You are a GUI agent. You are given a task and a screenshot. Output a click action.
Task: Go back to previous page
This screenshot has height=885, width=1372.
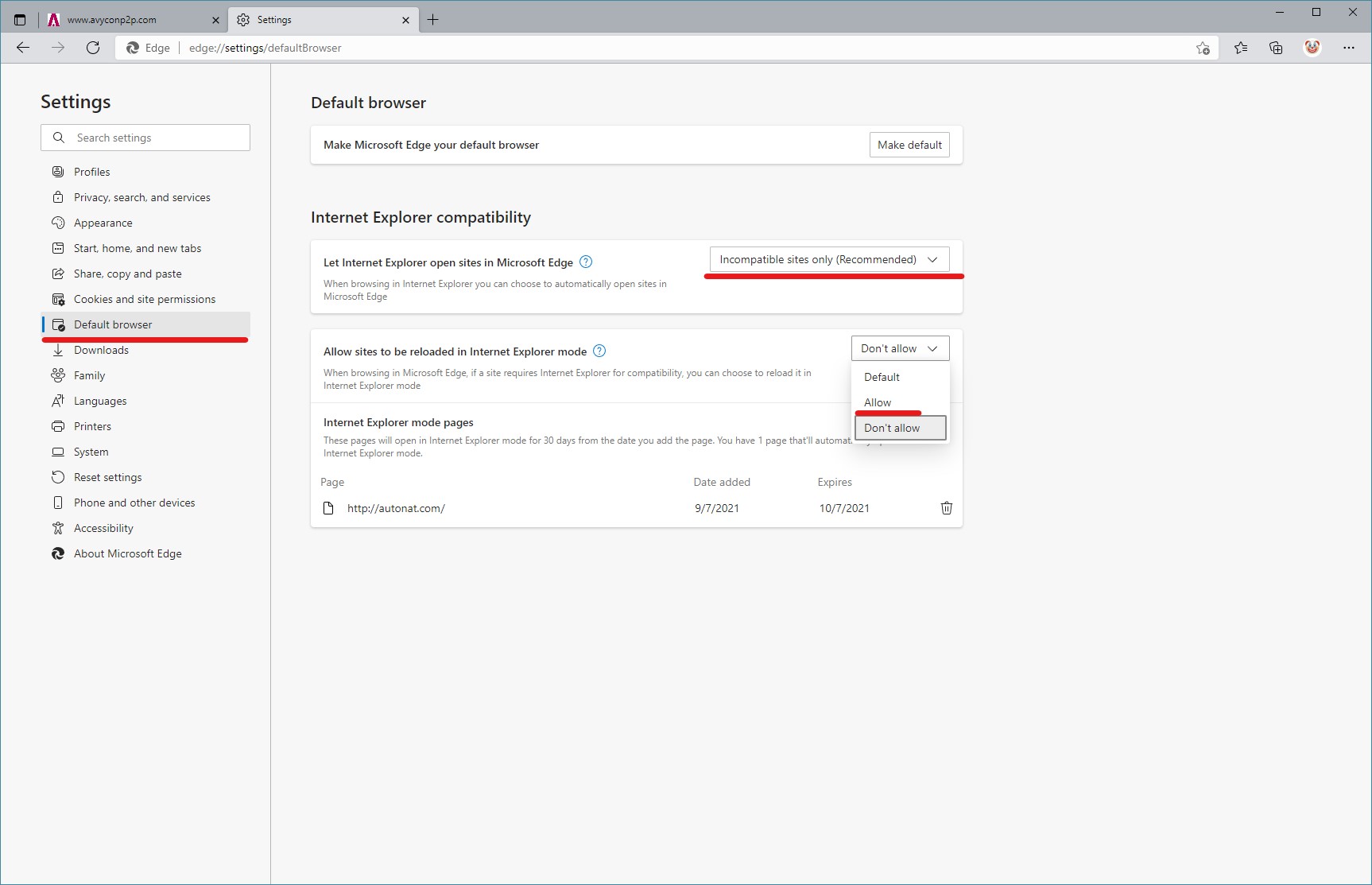coord(23,48)
